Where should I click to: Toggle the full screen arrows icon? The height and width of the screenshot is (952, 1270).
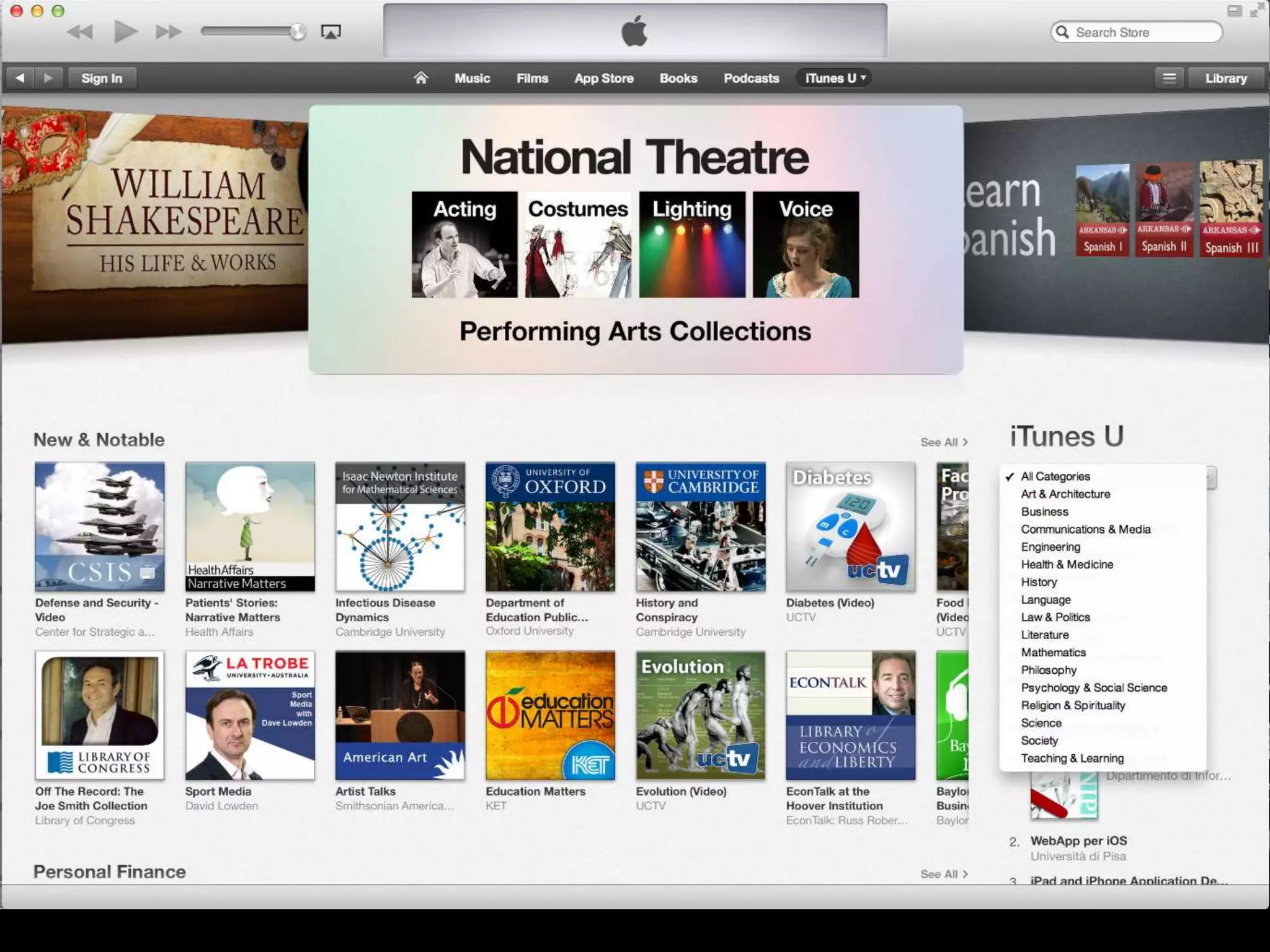pos(1257,11)
